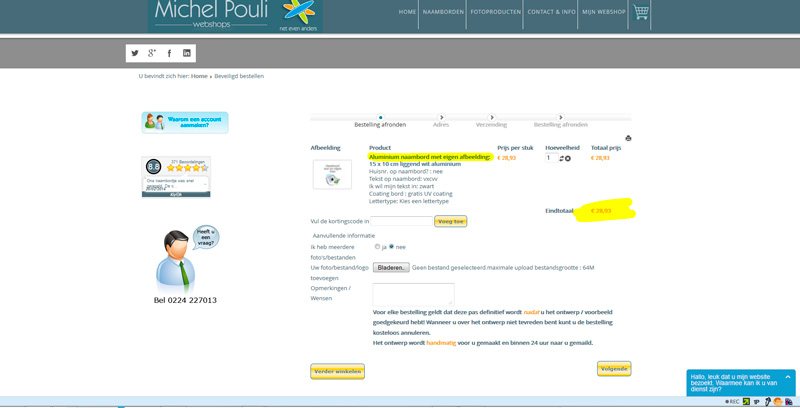Click the Opmerkingen / Wensen text area
This screenshot has height=408, width=800.
click(413, 295)
